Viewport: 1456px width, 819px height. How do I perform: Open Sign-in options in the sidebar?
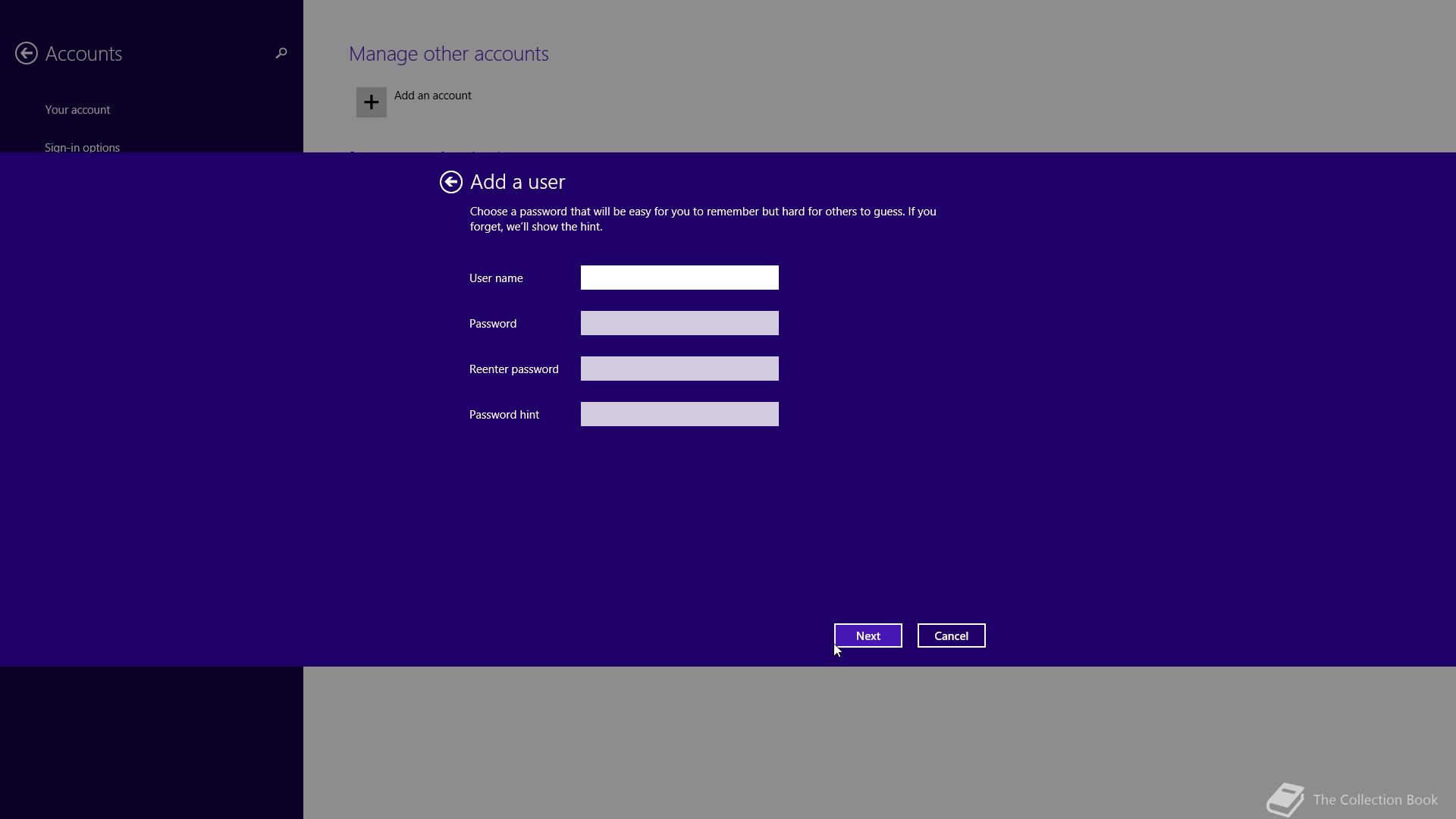click(x=82, y=146)
